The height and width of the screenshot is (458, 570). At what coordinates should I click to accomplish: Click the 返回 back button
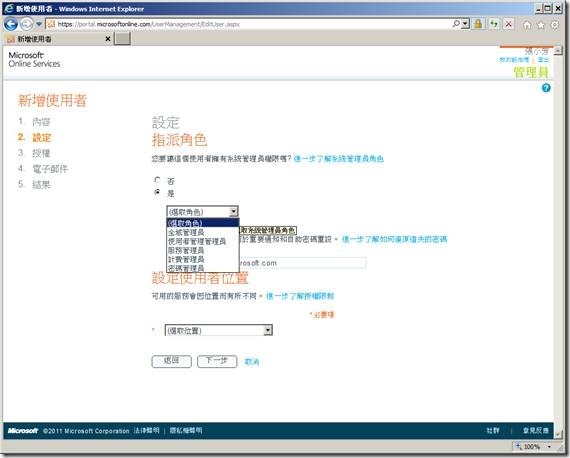click(171, 361)
